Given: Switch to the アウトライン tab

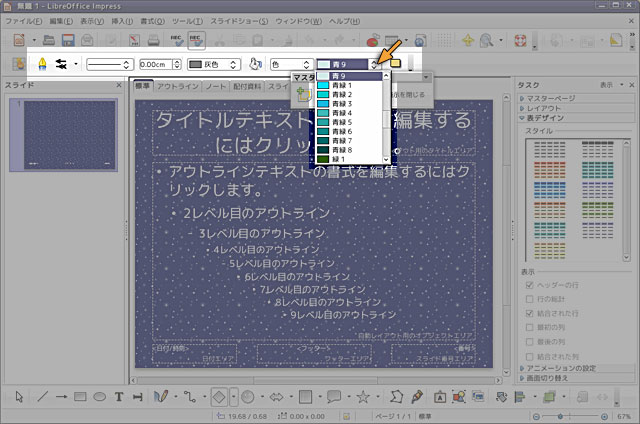Looking at the screenshot, I should click(x=178, y=87).
